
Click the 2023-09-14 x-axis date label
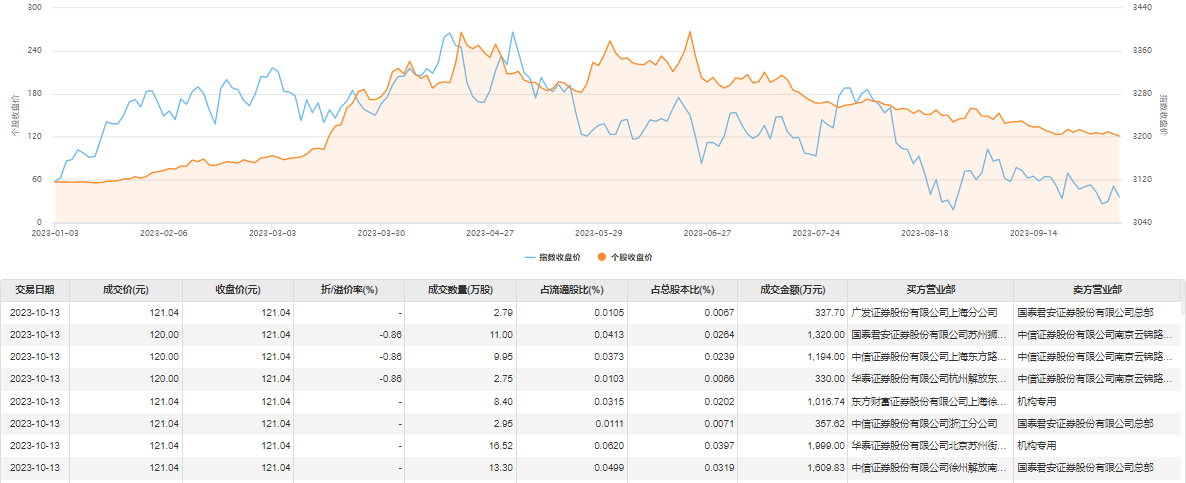(1032, 234)
